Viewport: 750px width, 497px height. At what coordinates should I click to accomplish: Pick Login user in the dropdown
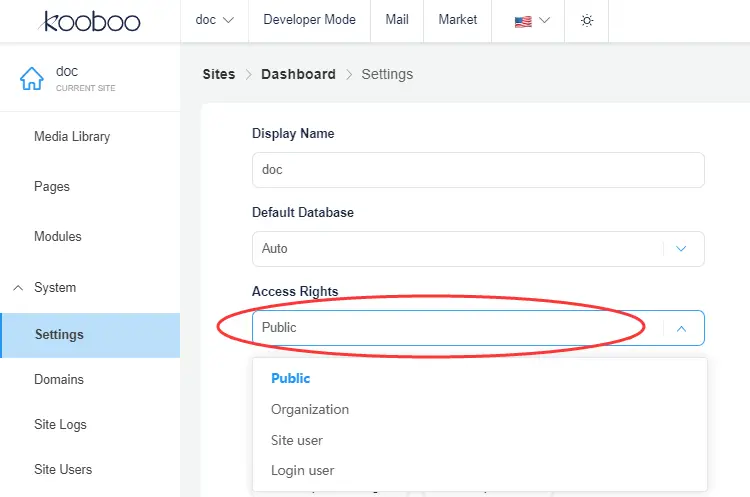(302, 470)
